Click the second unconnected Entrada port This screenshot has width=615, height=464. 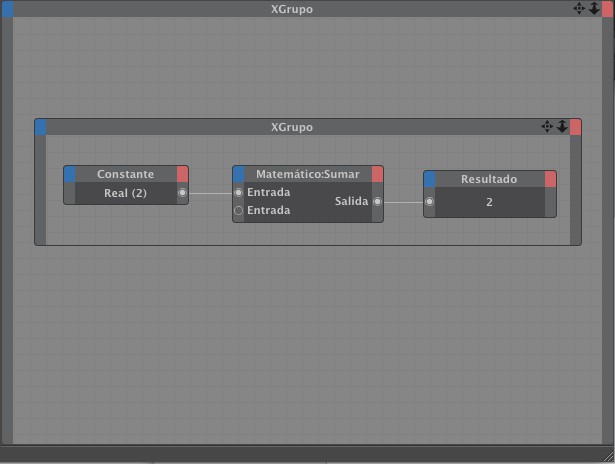(x=238, y=210)
